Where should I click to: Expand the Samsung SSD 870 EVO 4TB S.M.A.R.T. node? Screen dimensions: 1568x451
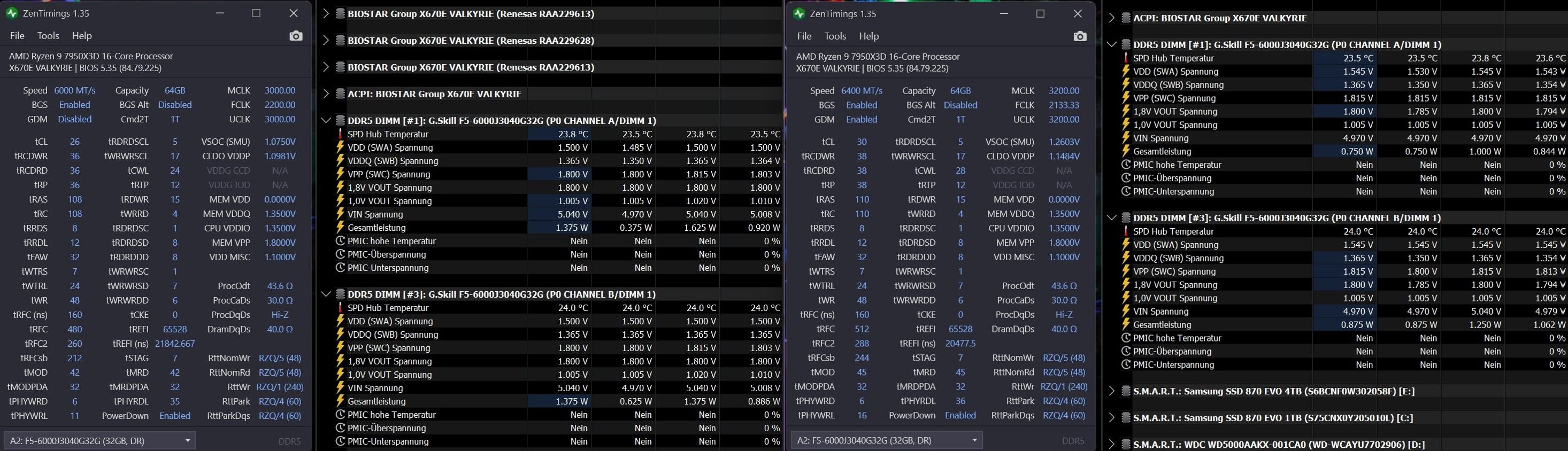pyautogui.click(x=1111, y=392)
